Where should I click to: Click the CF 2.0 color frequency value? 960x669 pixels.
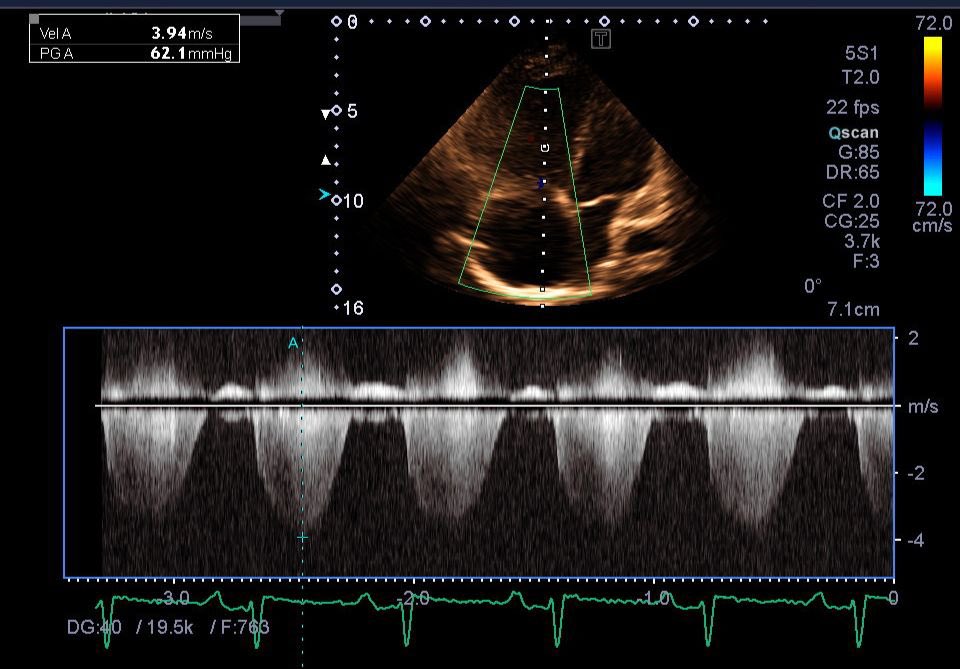(851, 201)
